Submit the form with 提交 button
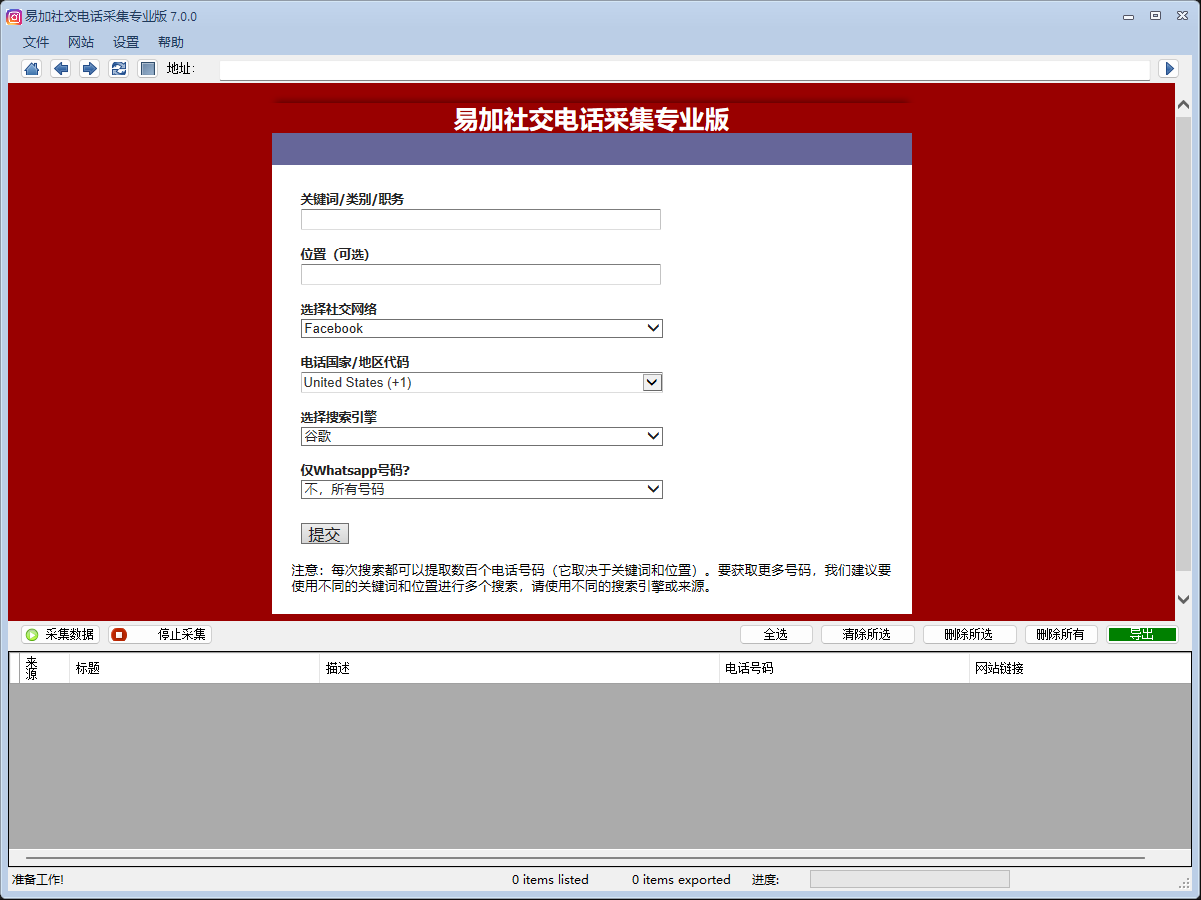The image size is (1201, 900). tap(324, 534)
